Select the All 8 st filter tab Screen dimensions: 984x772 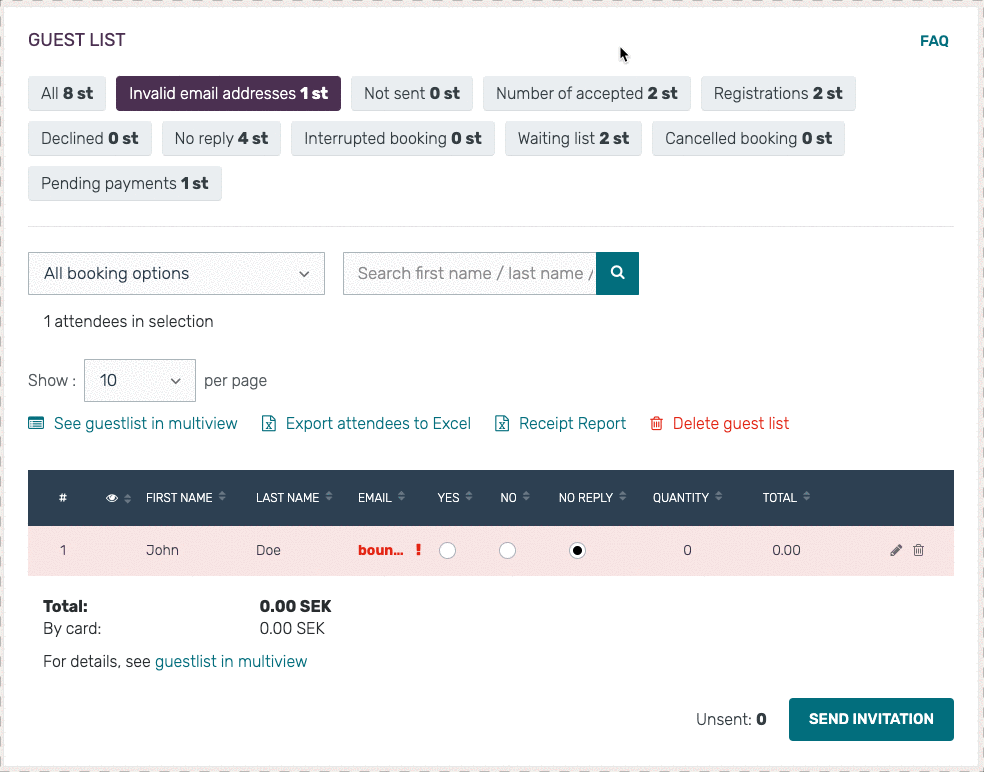[67, 94]
